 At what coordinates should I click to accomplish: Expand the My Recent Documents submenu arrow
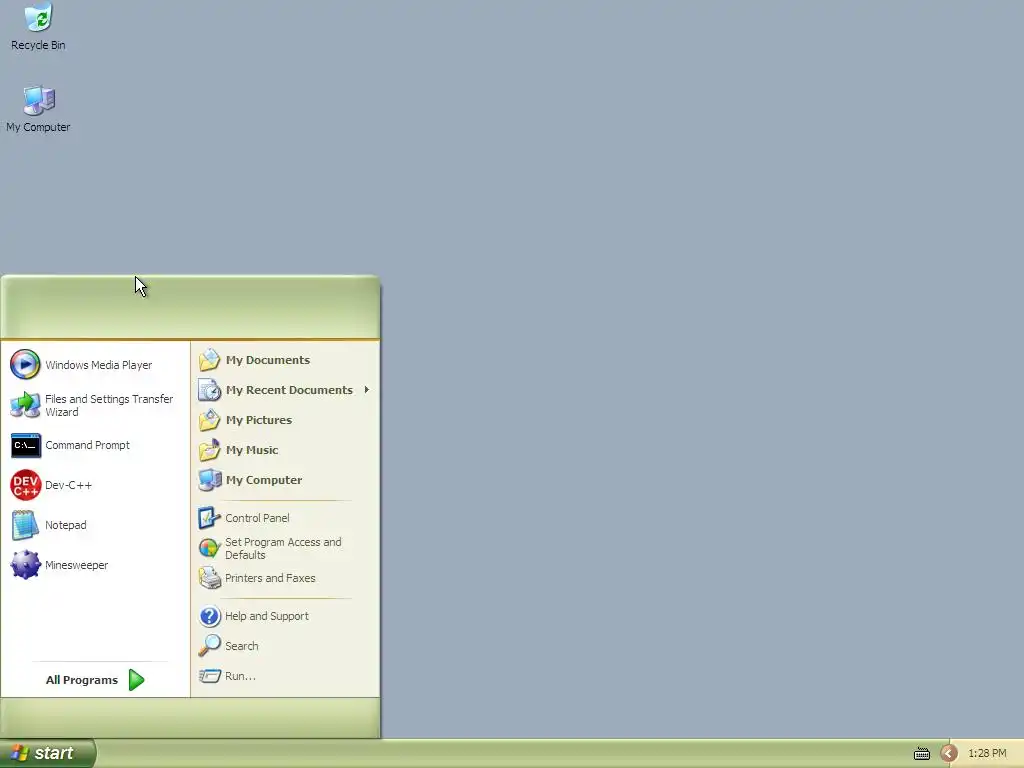pyautogui.click(x=367, y=390)
